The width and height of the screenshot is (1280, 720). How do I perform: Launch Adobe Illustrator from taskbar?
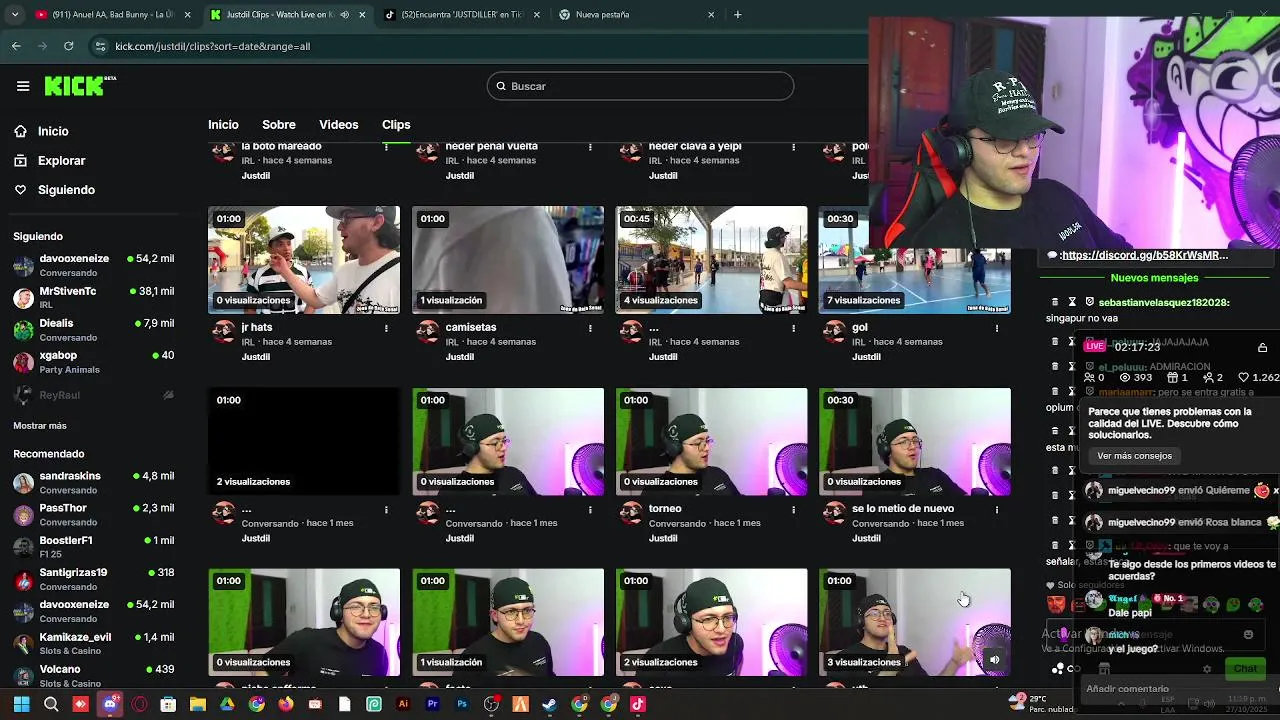point(403,704)
